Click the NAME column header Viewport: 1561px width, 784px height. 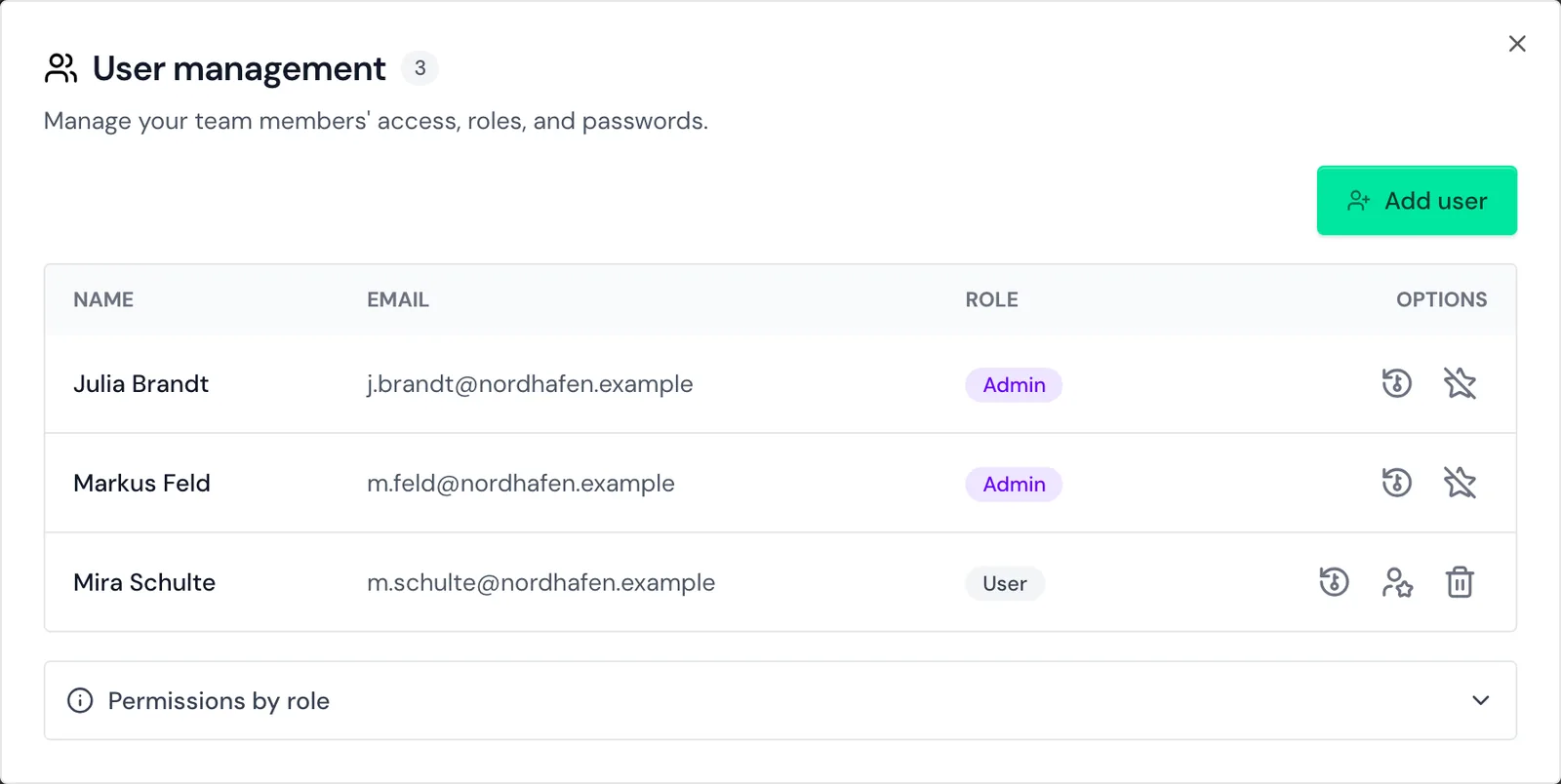pyautogui.click(x=103, y=299)
